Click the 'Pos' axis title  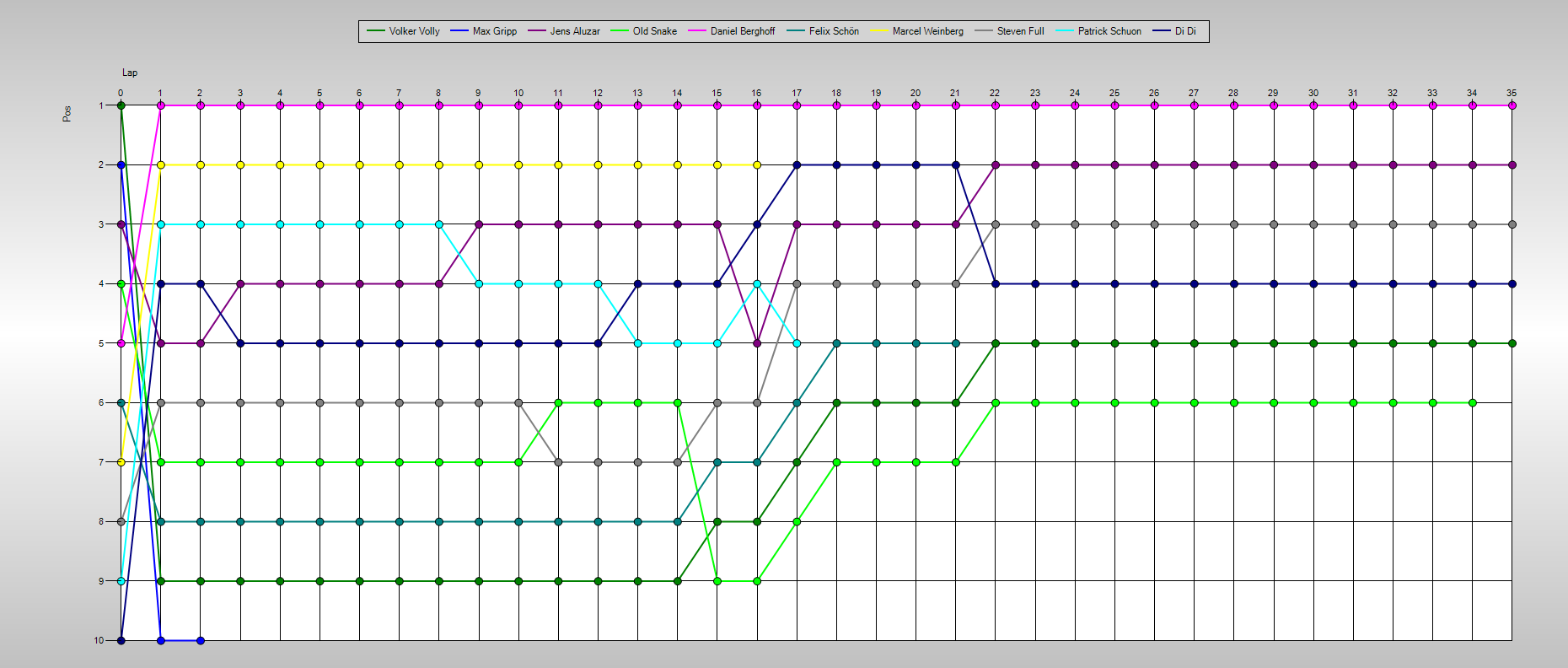(67, 114)
